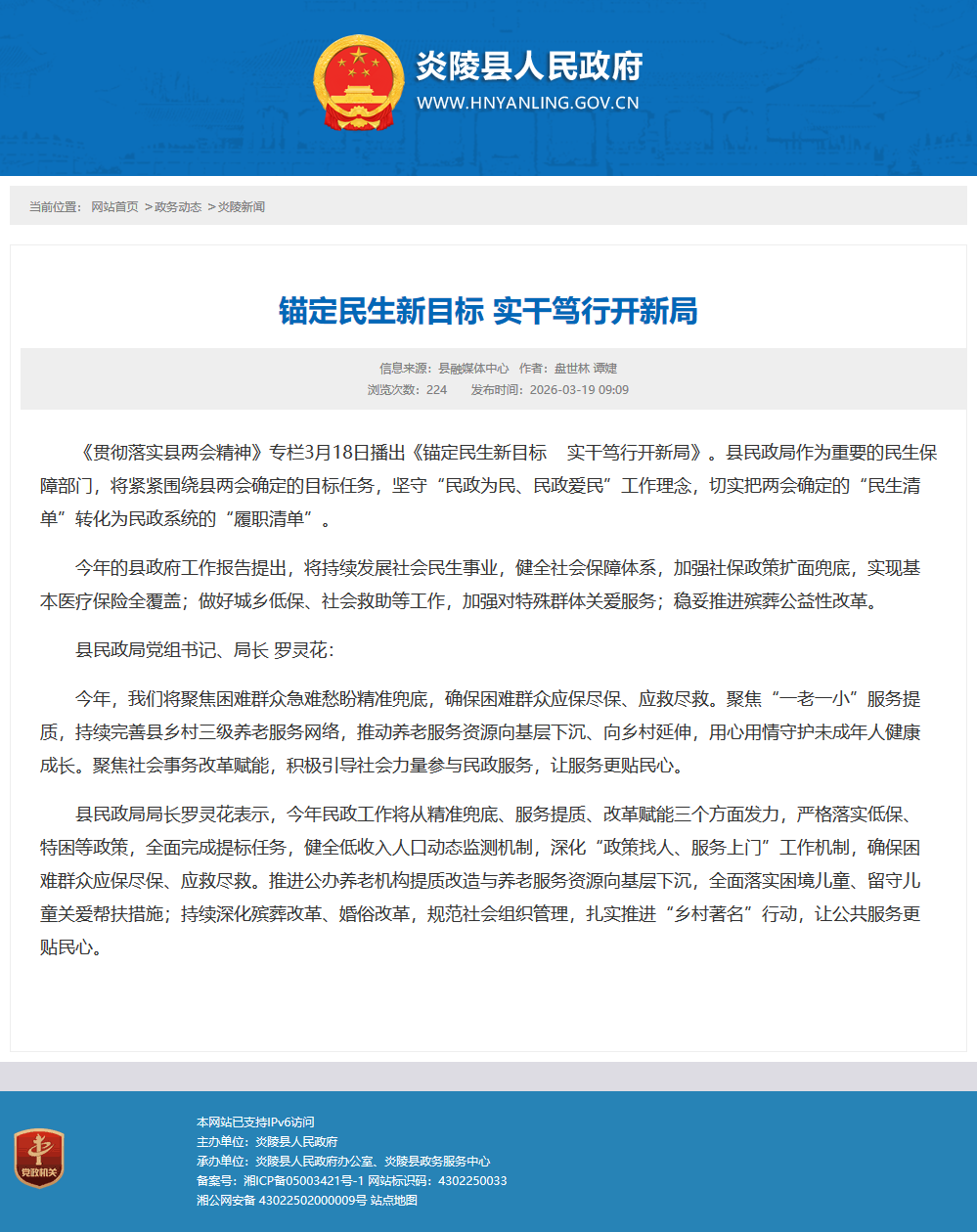The image size is (977, 1232).
Task: Click the 信息来源 县融媒体中心 source text
Action: click(444, 369)
